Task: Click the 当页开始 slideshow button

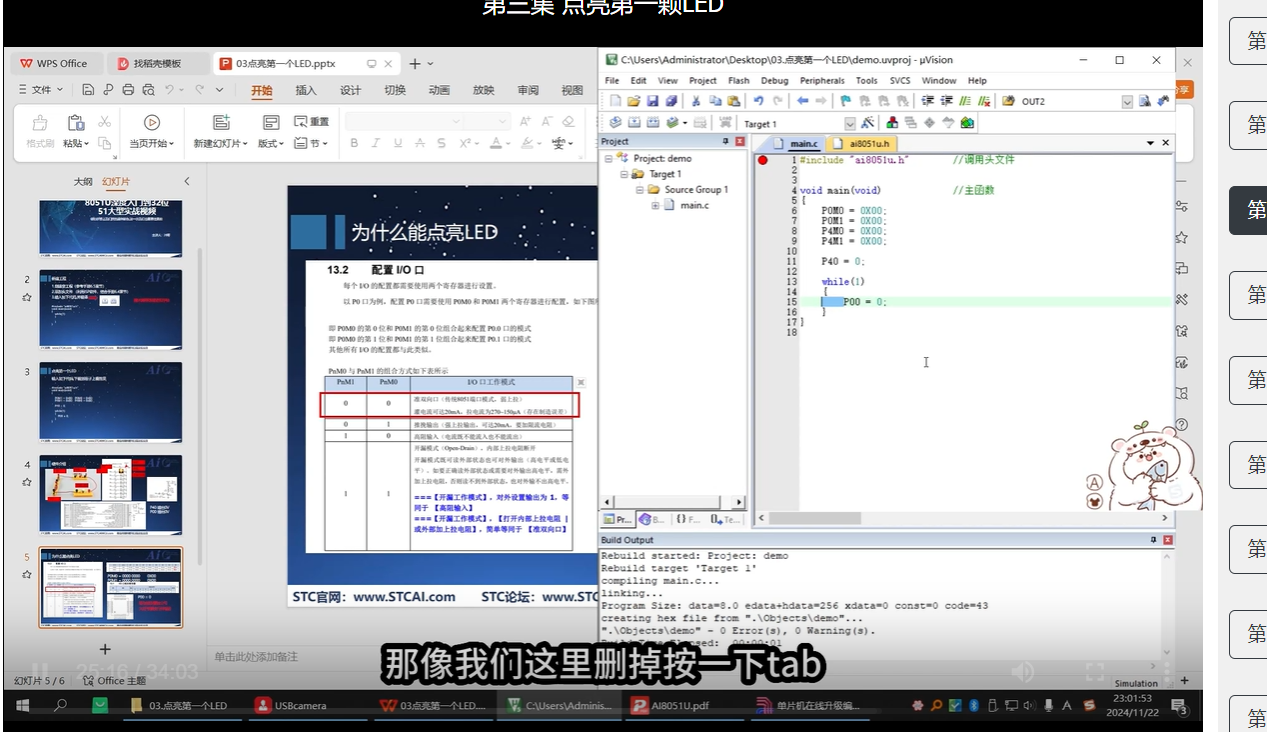Action: click(x=152, y=132)
